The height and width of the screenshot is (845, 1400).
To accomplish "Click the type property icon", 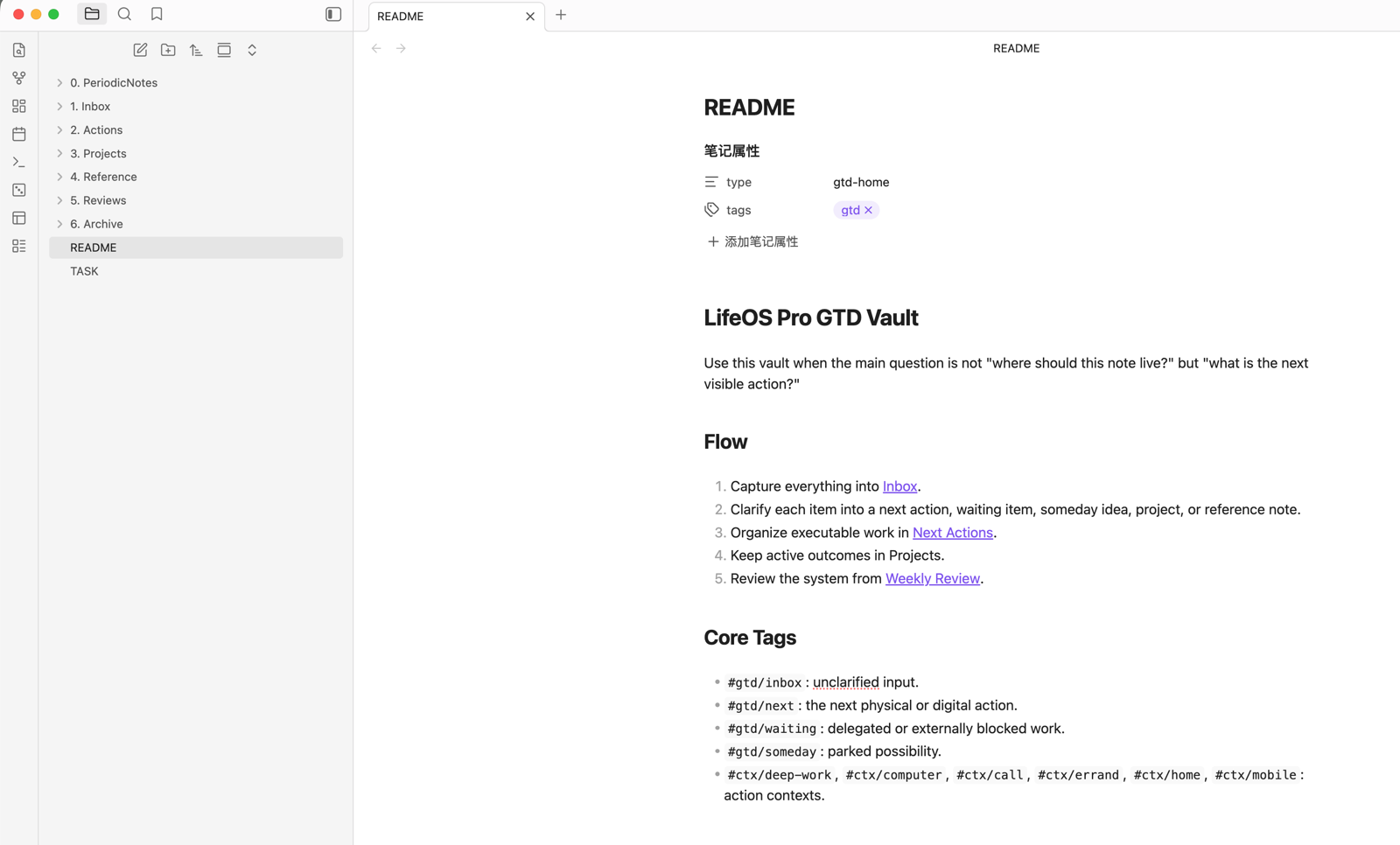I will (x=711, y=182).
